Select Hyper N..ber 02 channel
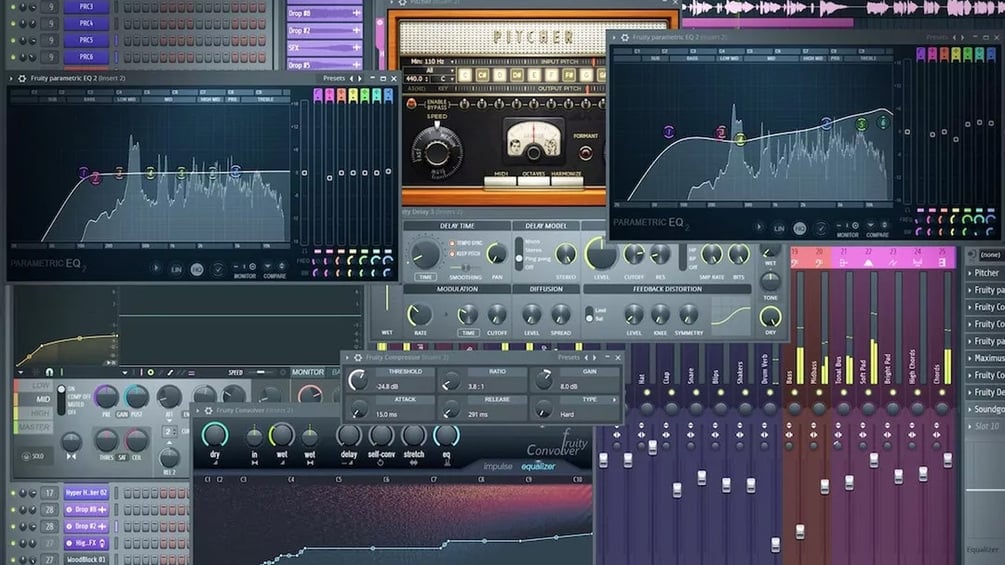 86,493
